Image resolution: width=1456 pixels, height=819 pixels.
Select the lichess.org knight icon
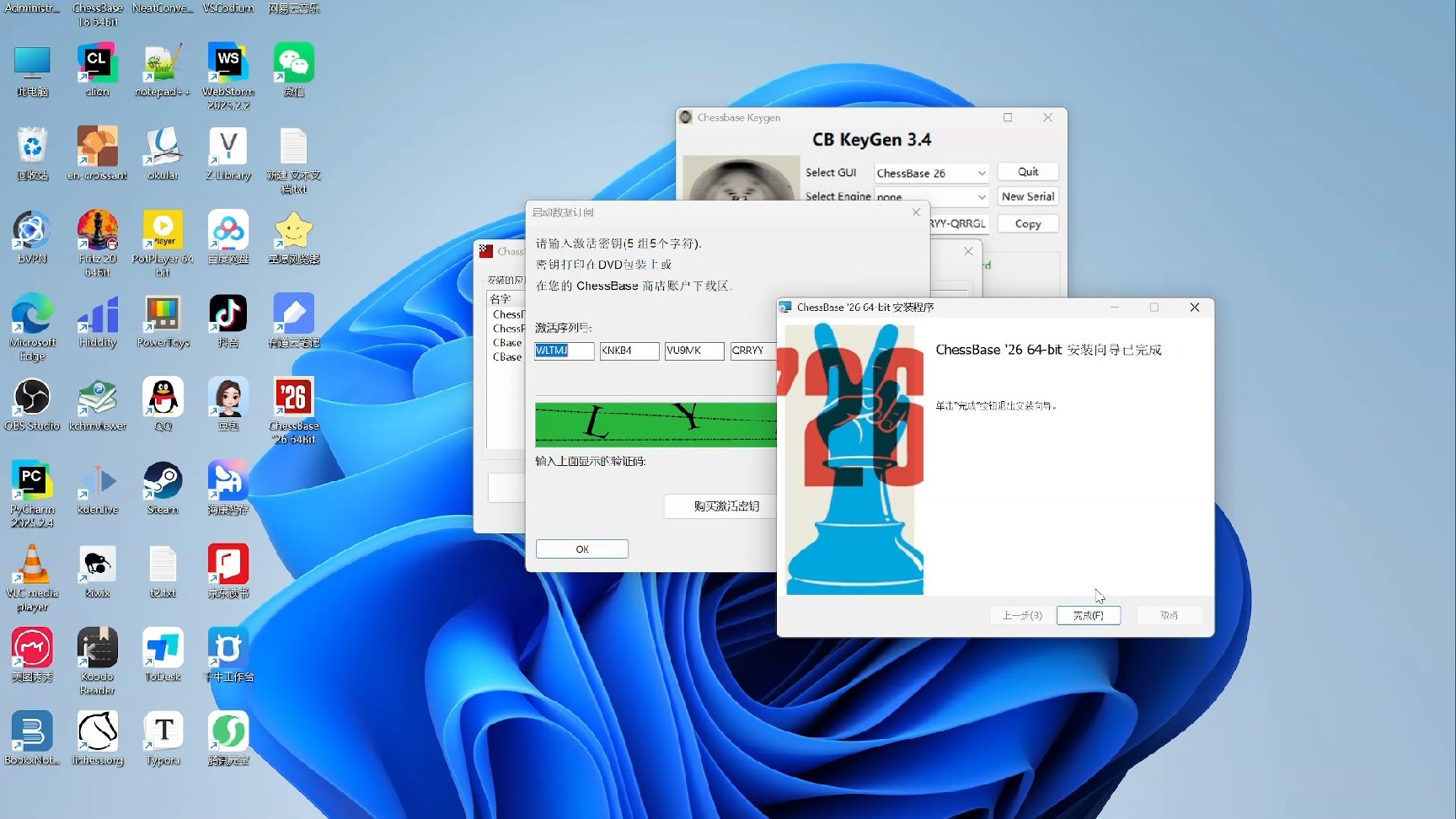pos(98,738)
